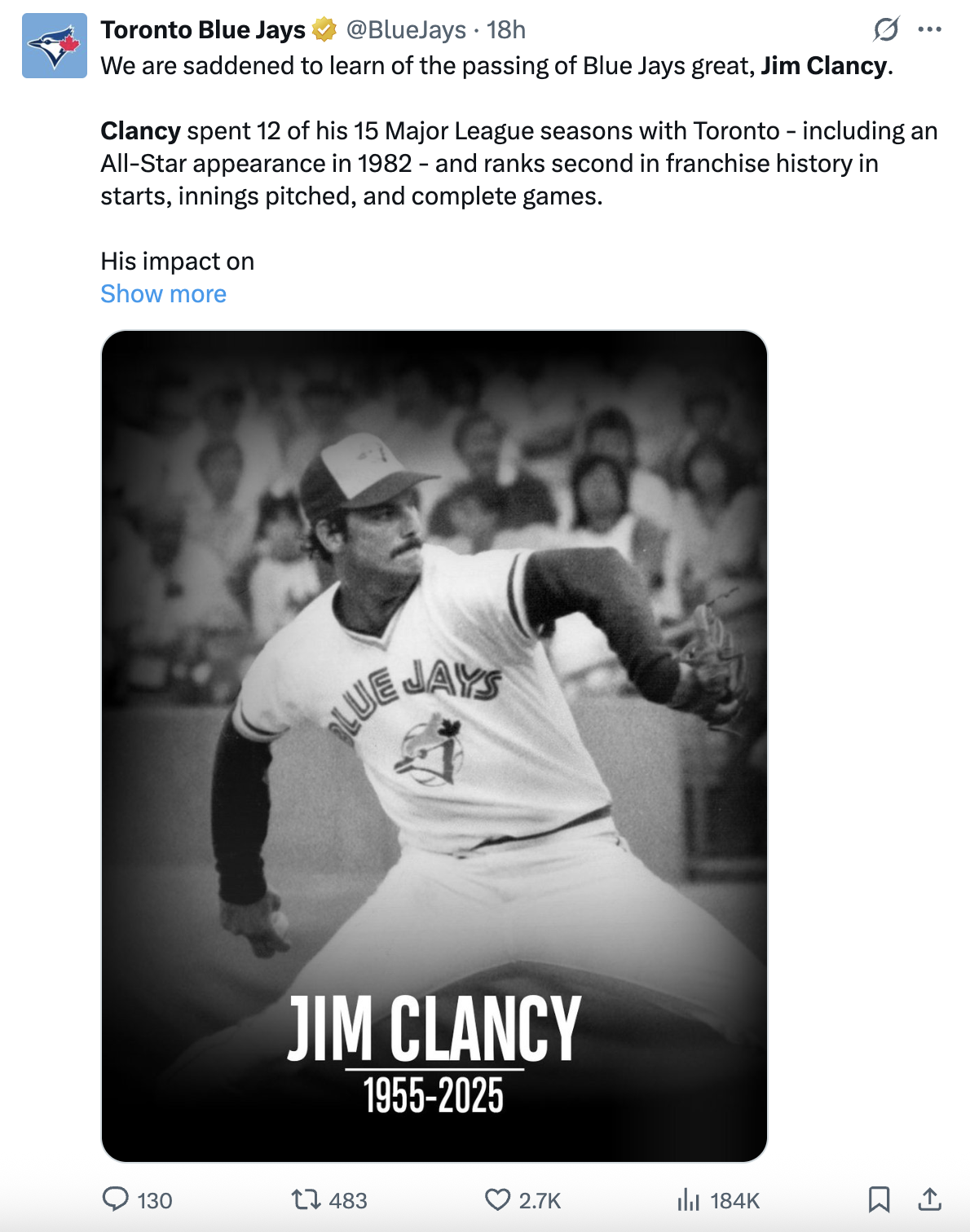Click the gold verified badge
The image size is (970, 1232).
(324, 30)
